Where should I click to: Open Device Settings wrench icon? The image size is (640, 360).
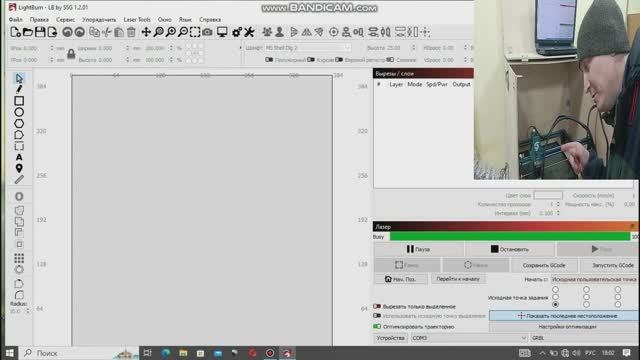249,32
